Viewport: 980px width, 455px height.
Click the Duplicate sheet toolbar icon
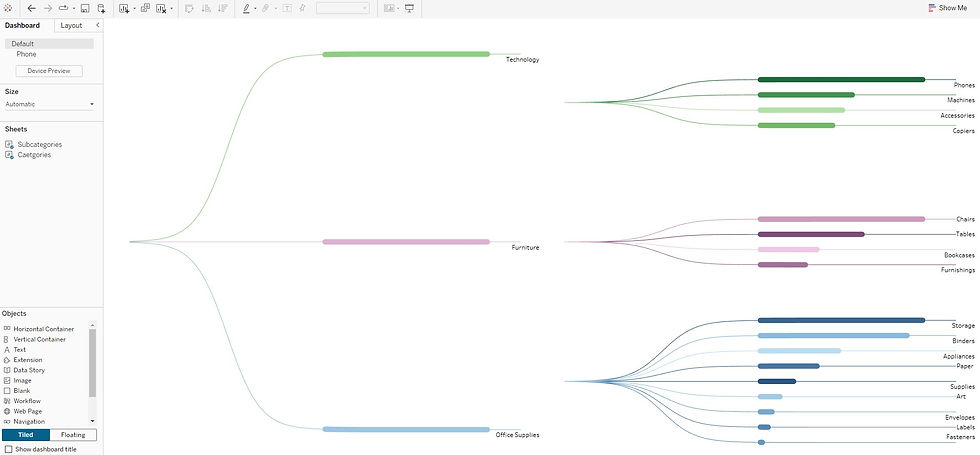145,8
